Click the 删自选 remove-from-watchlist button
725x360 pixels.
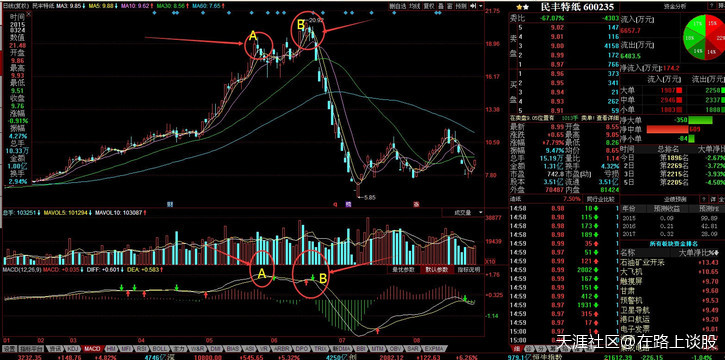[398, 6]
